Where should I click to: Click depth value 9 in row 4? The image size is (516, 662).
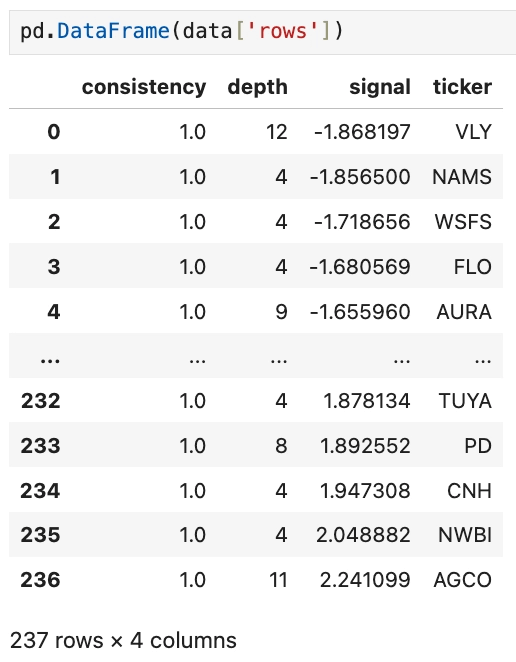tap(281, 312)
